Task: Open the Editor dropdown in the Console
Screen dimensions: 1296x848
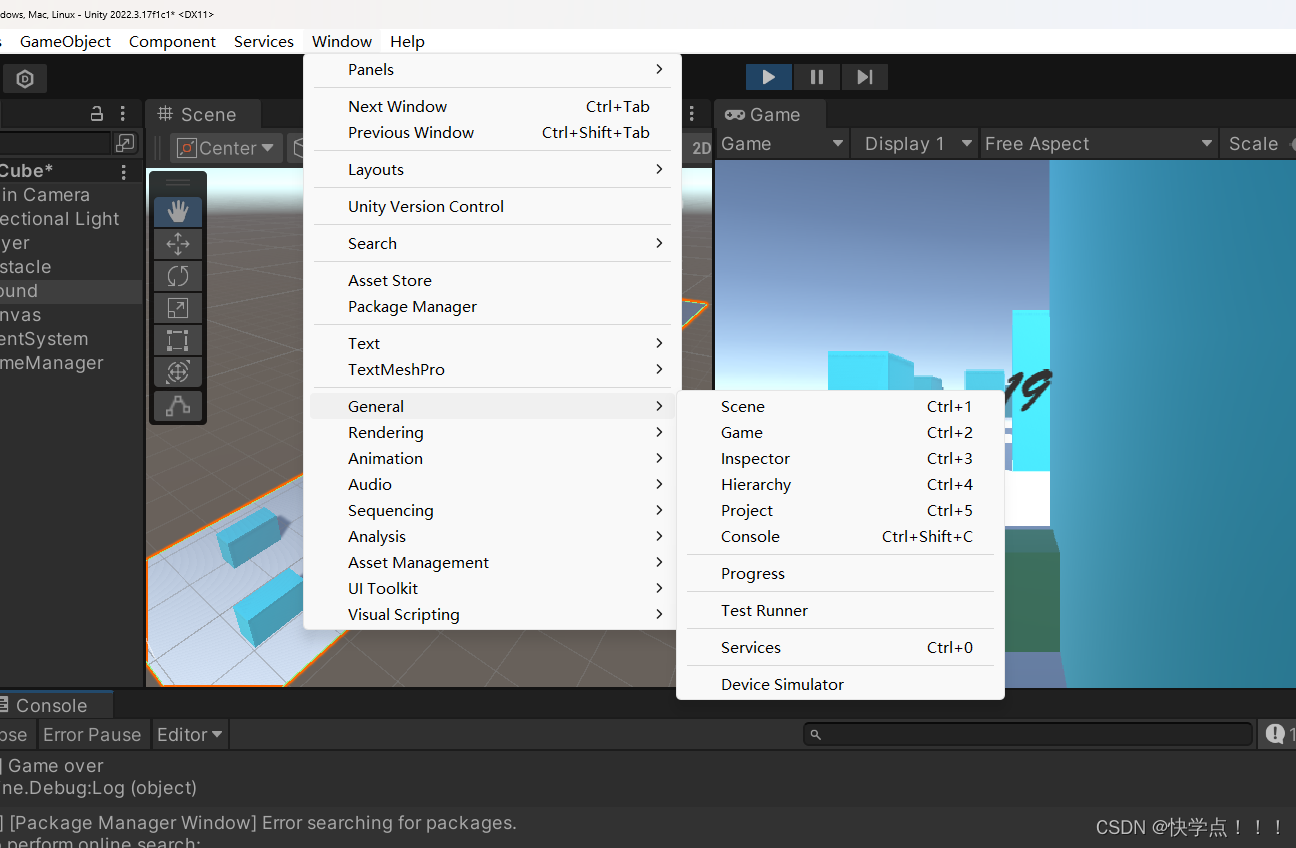Action: click(x=189, y=733)
